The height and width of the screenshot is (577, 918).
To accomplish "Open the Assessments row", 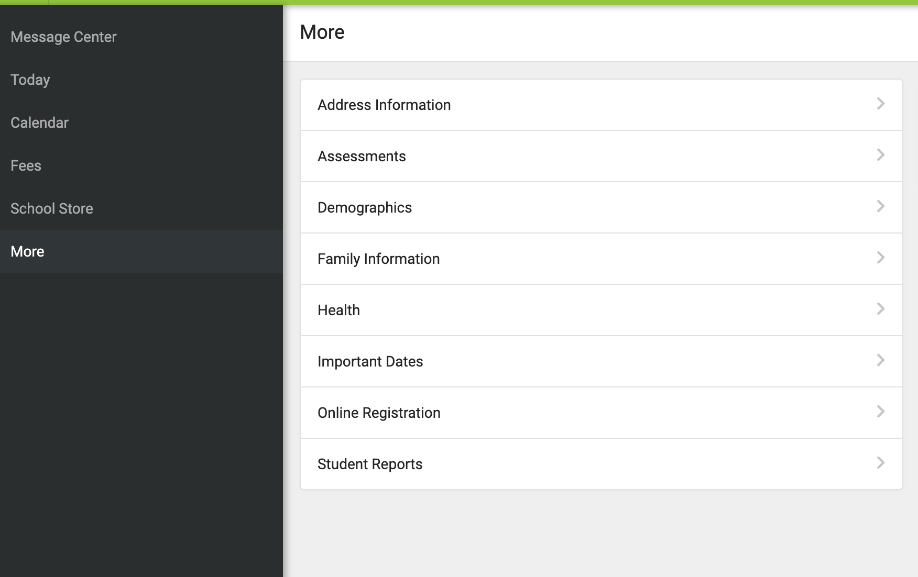I will click(601, 156).
